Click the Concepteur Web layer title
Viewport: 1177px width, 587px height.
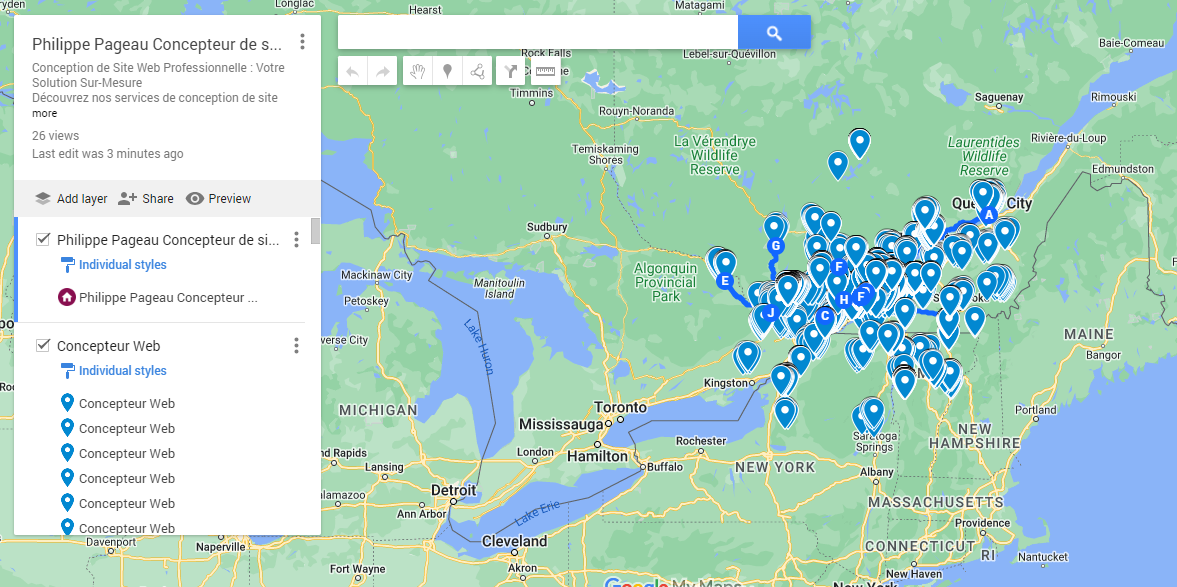108,346
